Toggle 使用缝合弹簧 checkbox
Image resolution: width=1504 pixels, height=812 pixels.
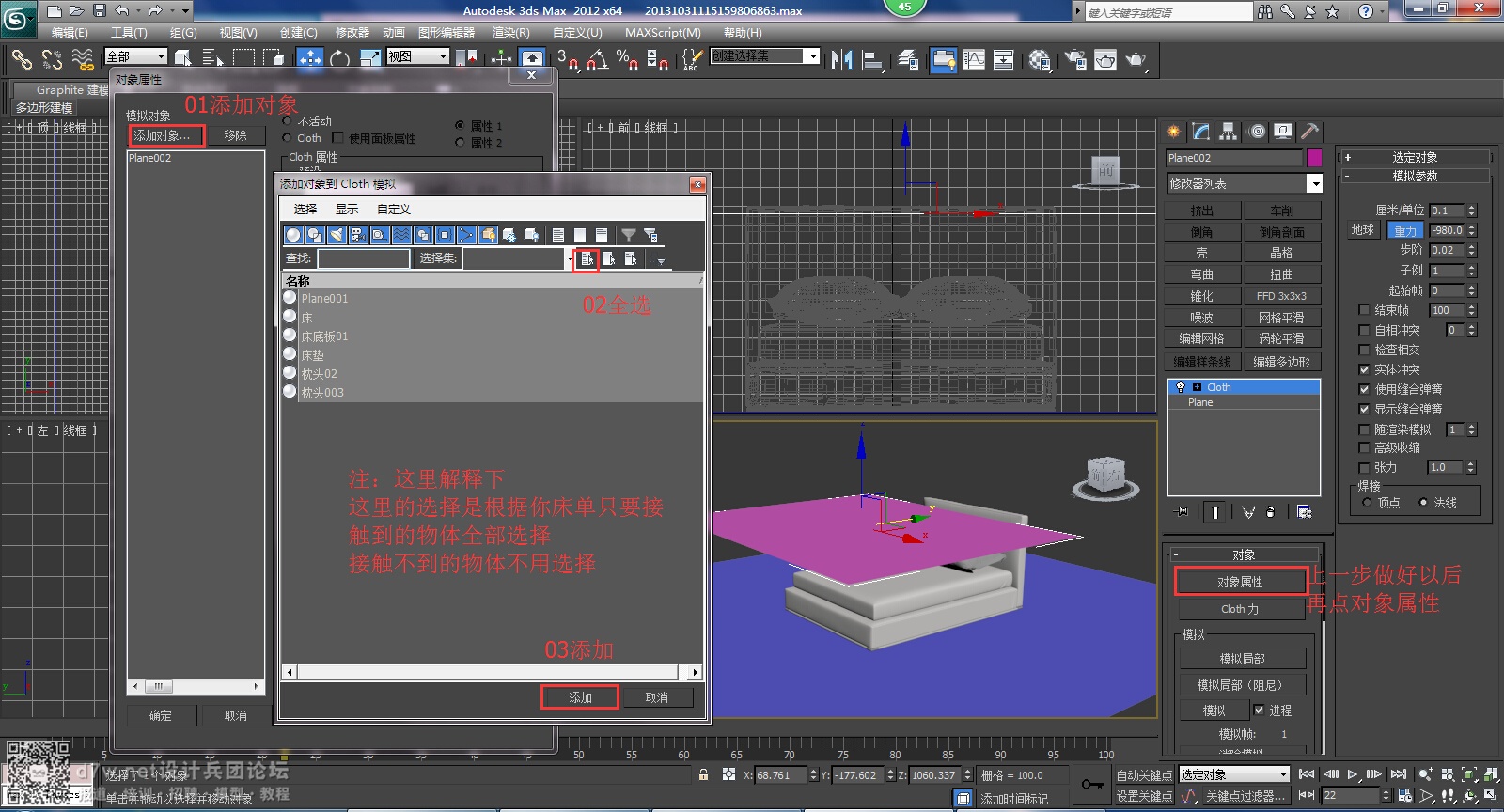point(1364,389)
